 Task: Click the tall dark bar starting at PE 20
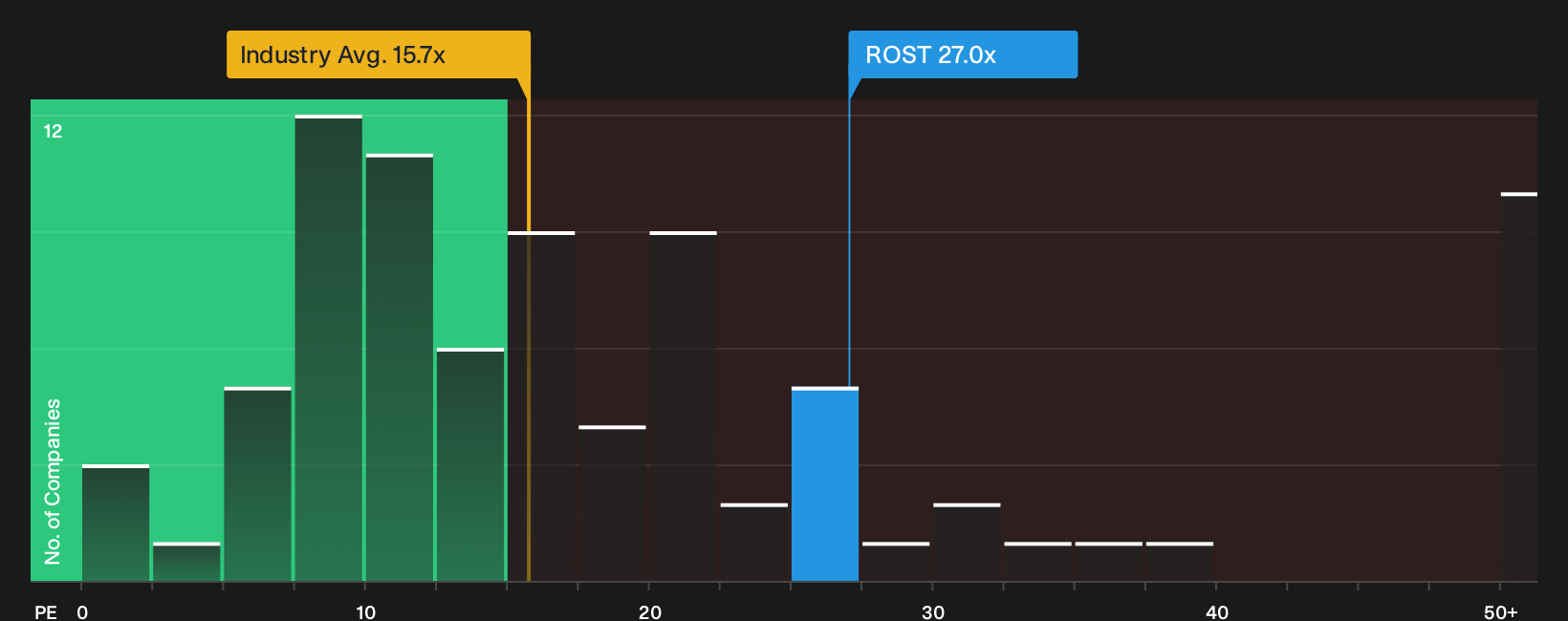pyautogui.click(x=683, y=406)
